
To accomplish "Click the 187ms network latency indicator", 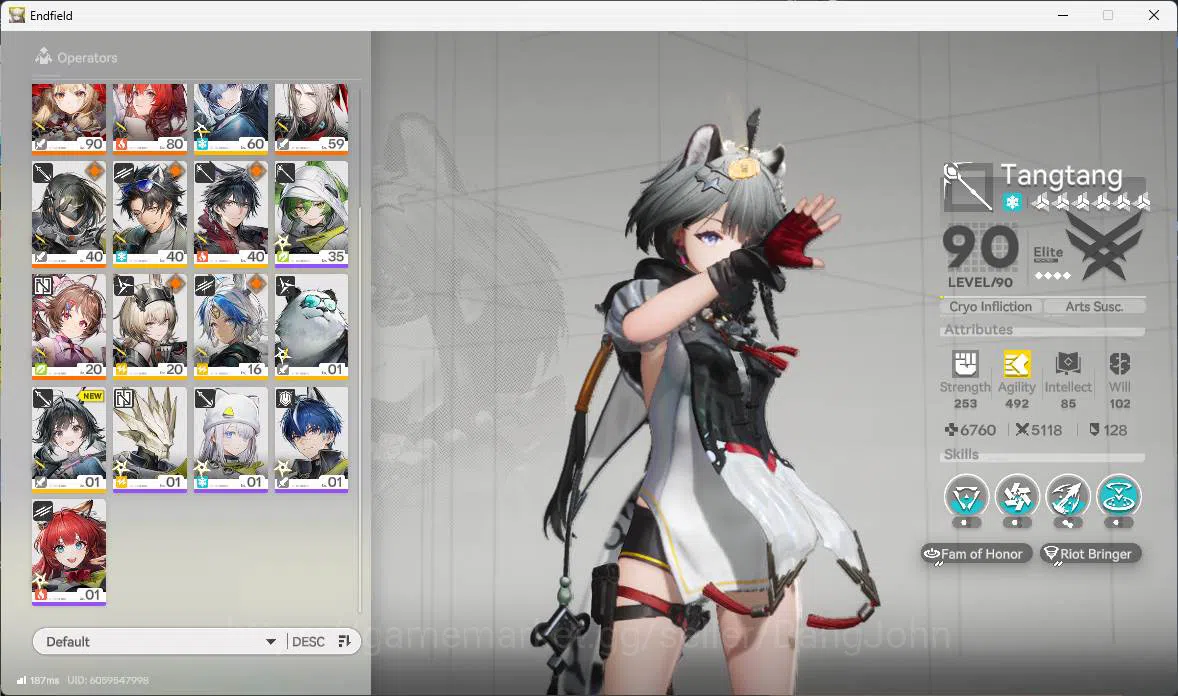I will coord(38,680).
